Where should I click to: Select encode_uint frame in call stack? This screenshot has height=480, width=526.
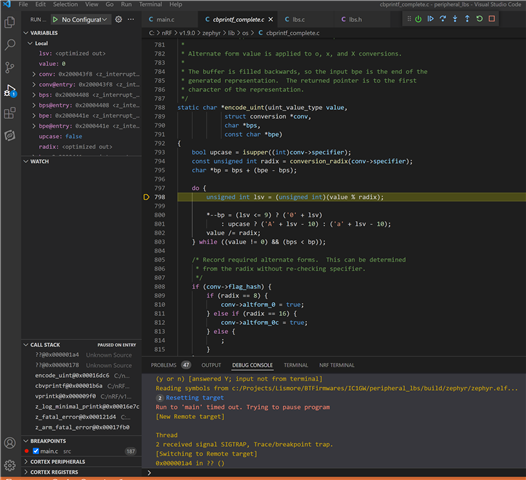coord(82,376)
